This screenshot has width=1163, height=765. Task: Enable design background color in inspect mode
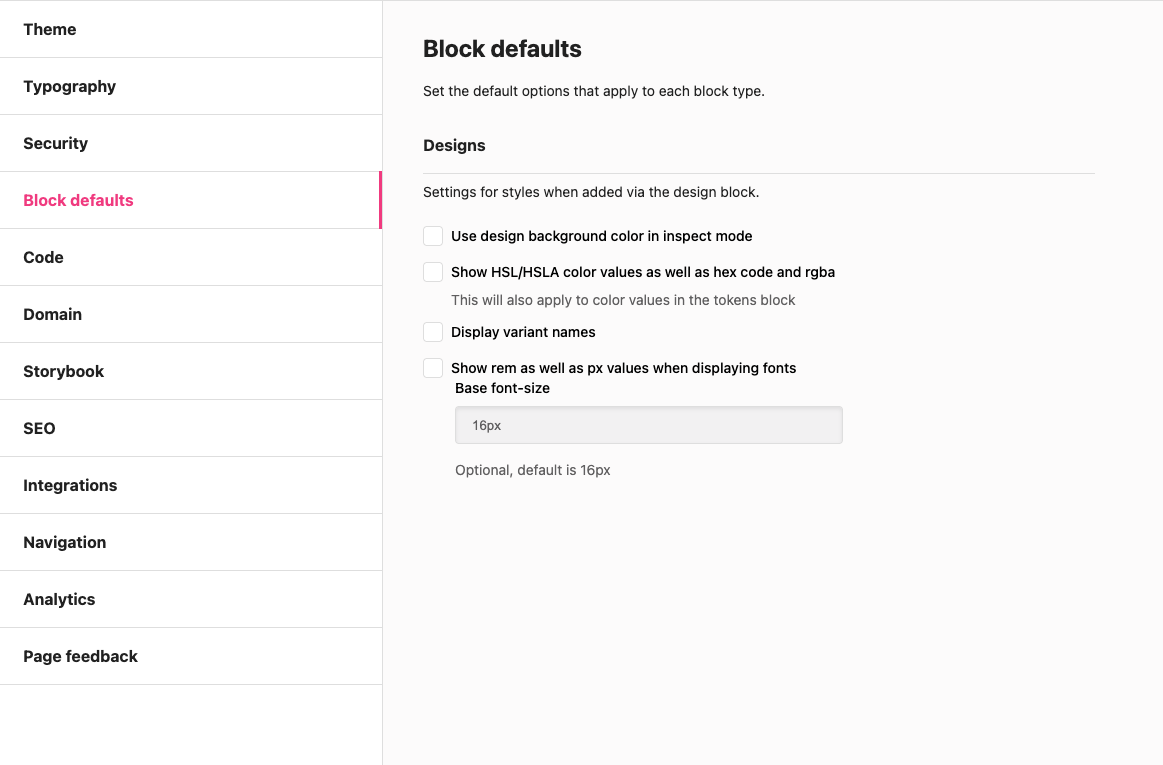[x=433, y=236]
